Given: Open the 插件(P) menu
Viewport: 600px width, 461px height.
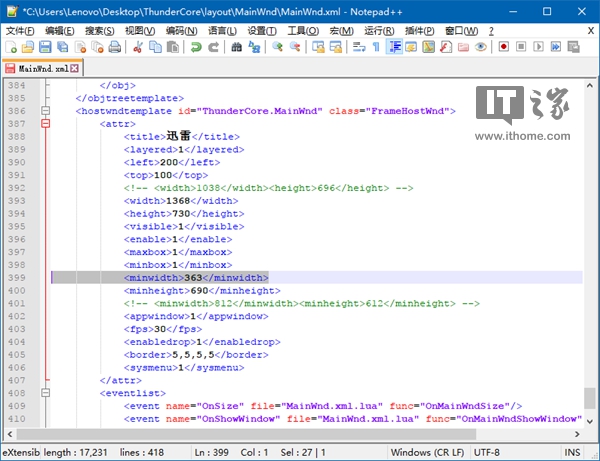Looking at the screenshot, I should 420,31.
